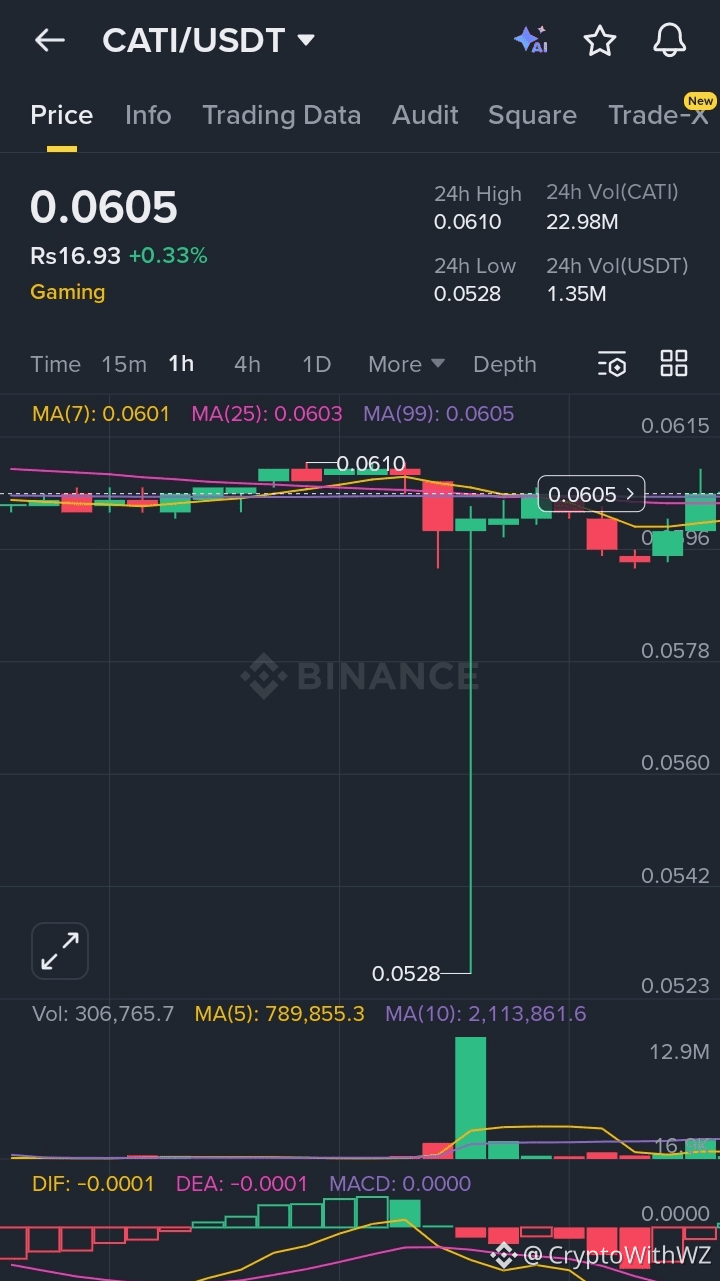Tap the DIF: -0.0001 indicator label
720x1281 pixels.
tap(94, 1184)
